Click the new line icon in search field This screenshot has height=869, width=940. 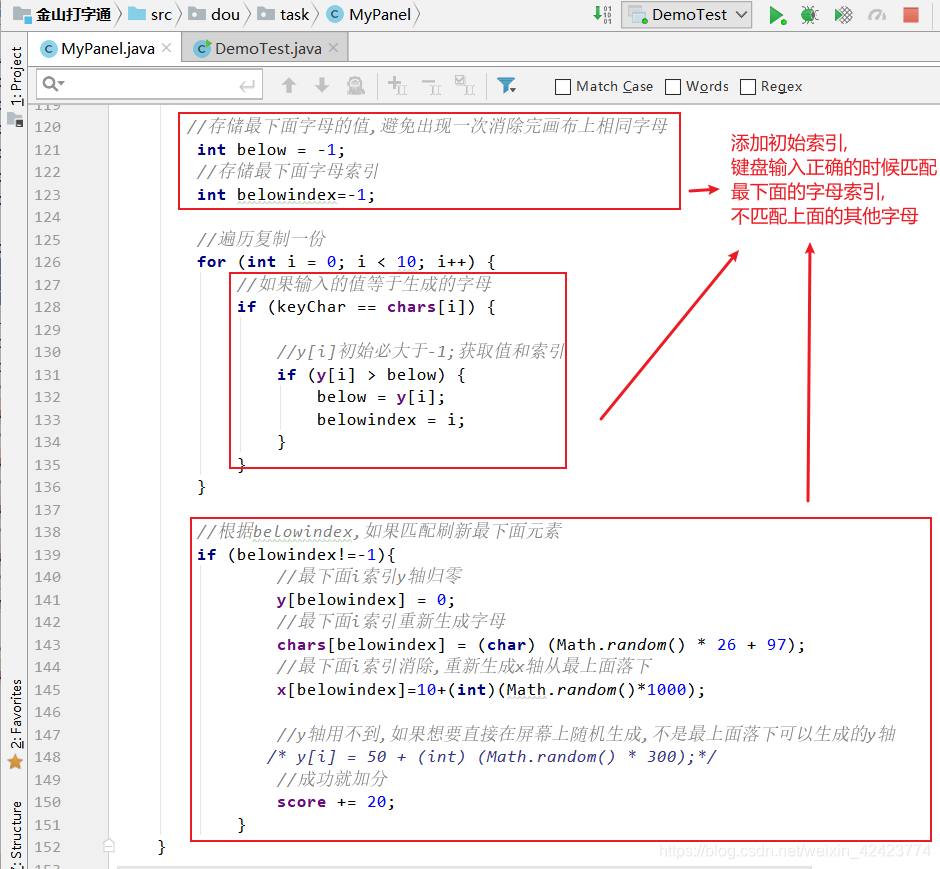247,86
